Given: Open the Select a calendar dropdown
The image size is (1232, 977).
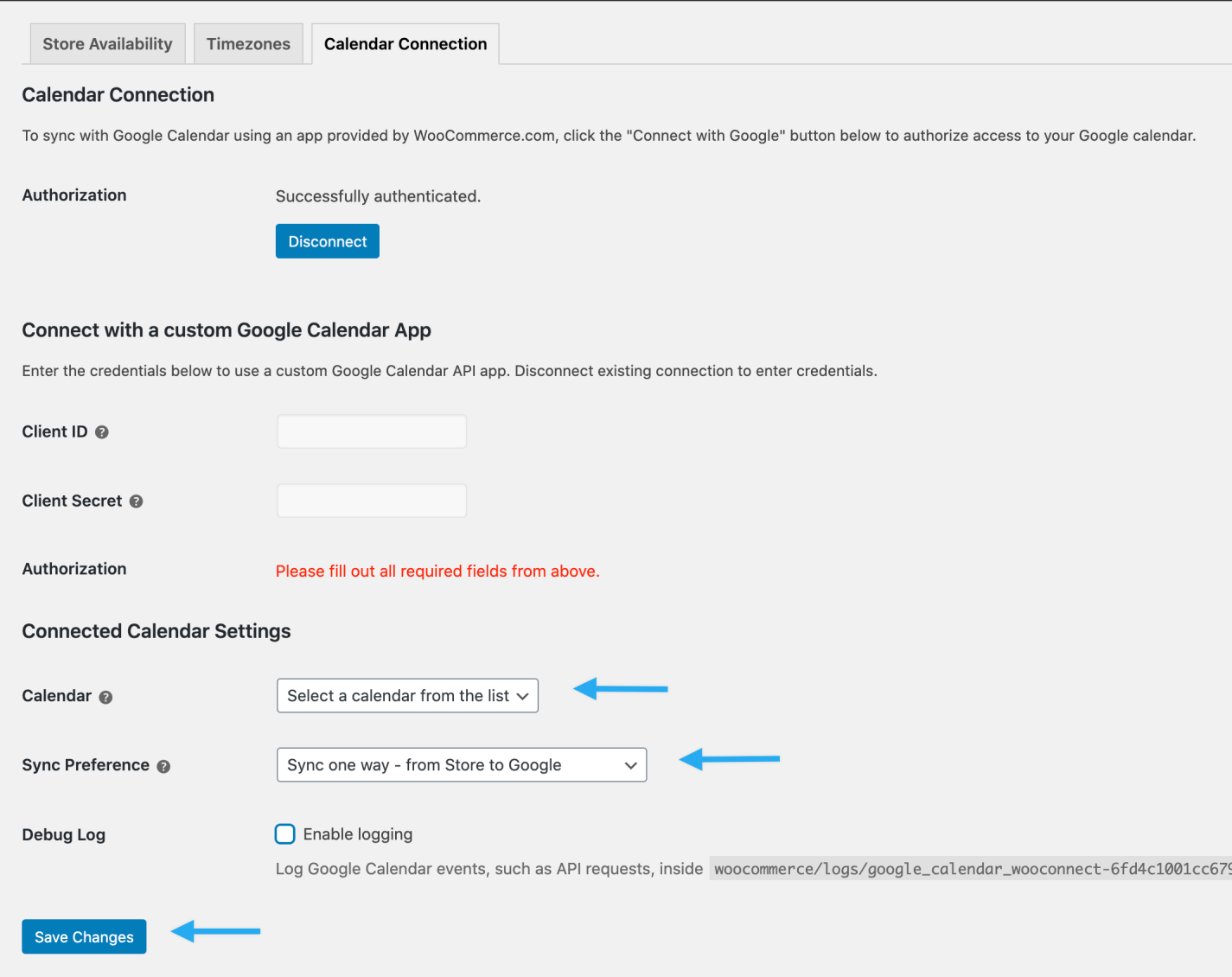Looking at the screenshot, I should pyautogui.click(x=406, y=695).
